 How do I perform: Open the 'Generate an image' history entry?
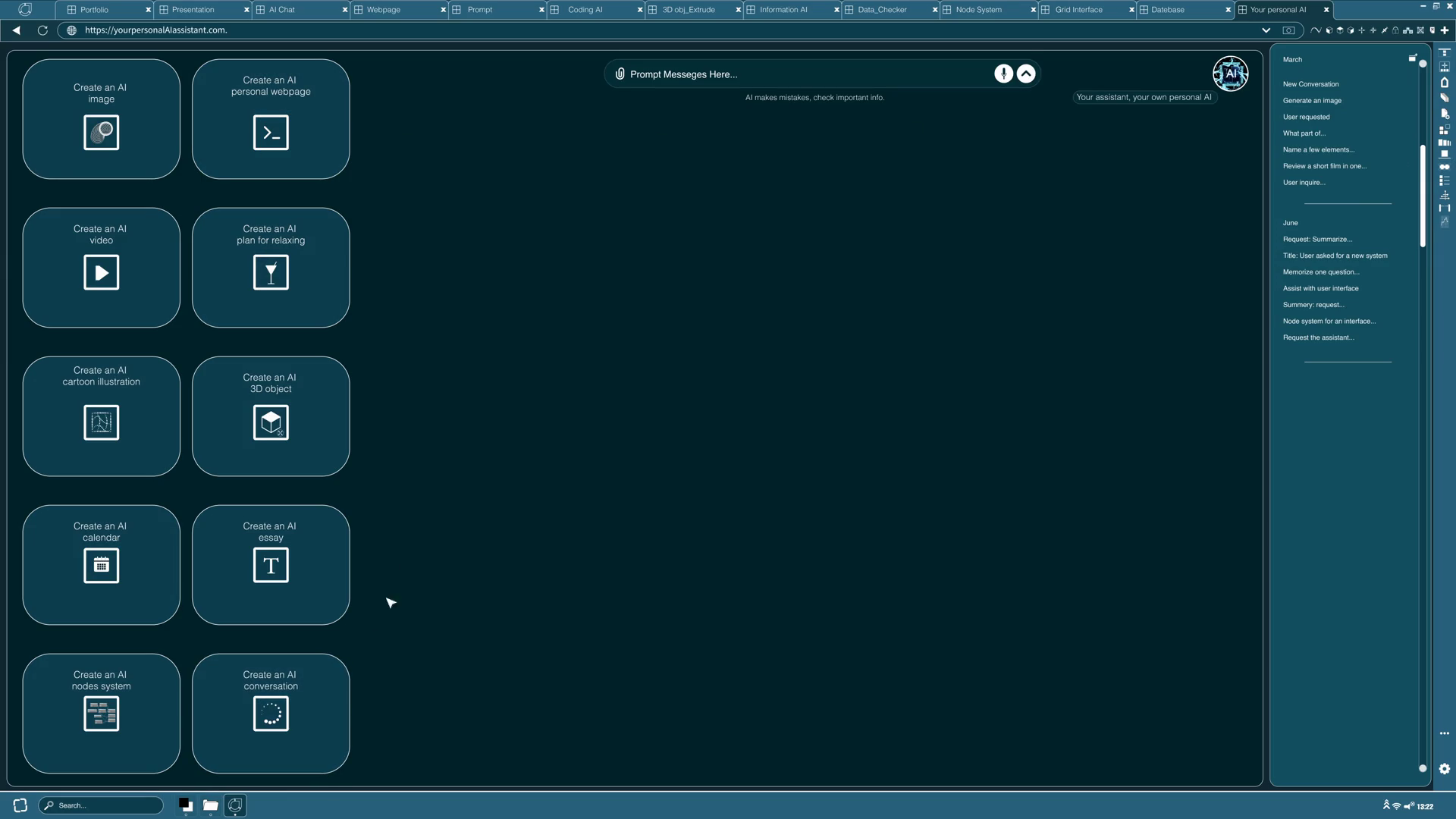coord(1312,100)
